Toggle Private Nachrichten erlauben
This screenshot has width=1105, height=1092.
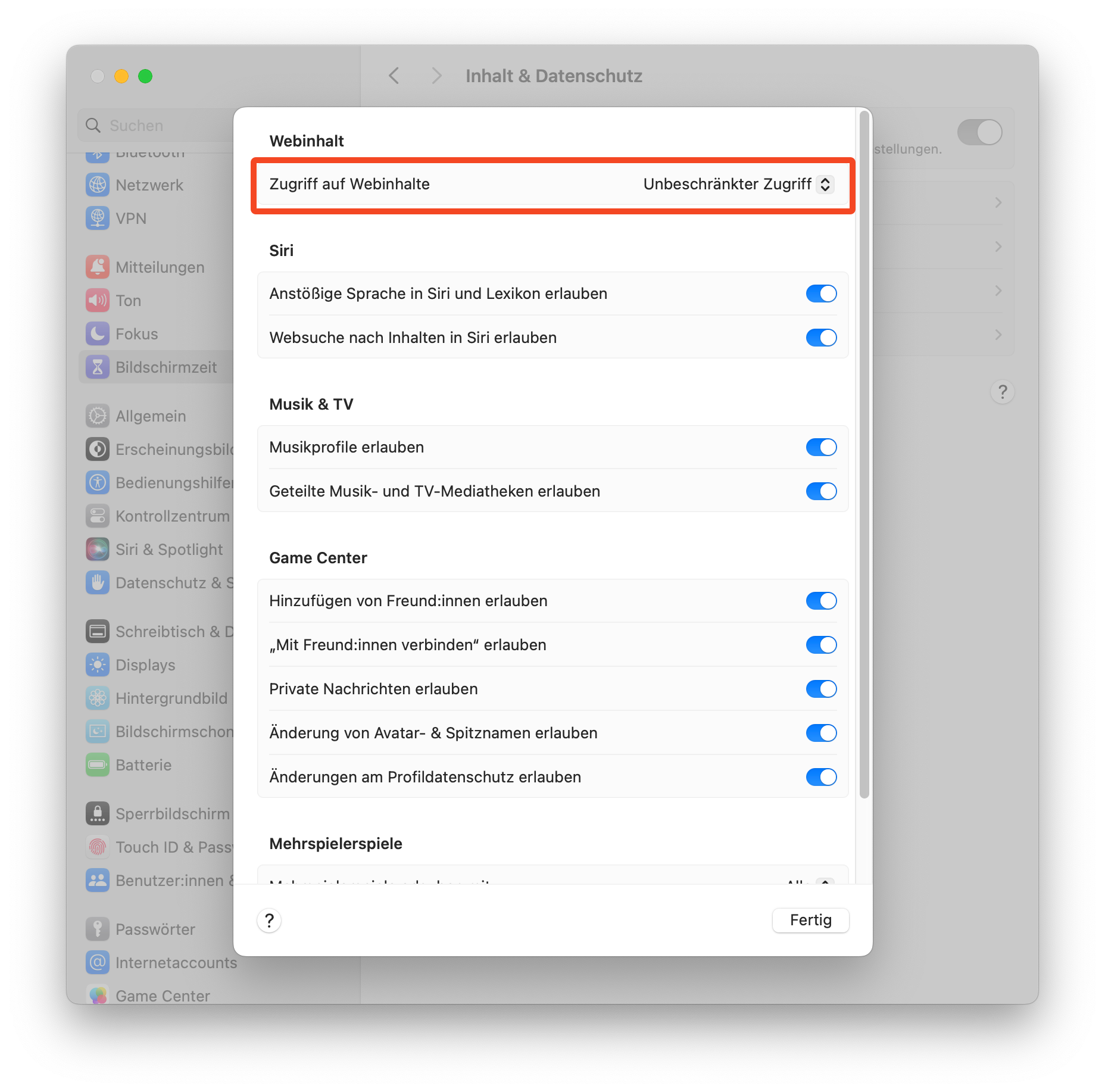(821, 689)
